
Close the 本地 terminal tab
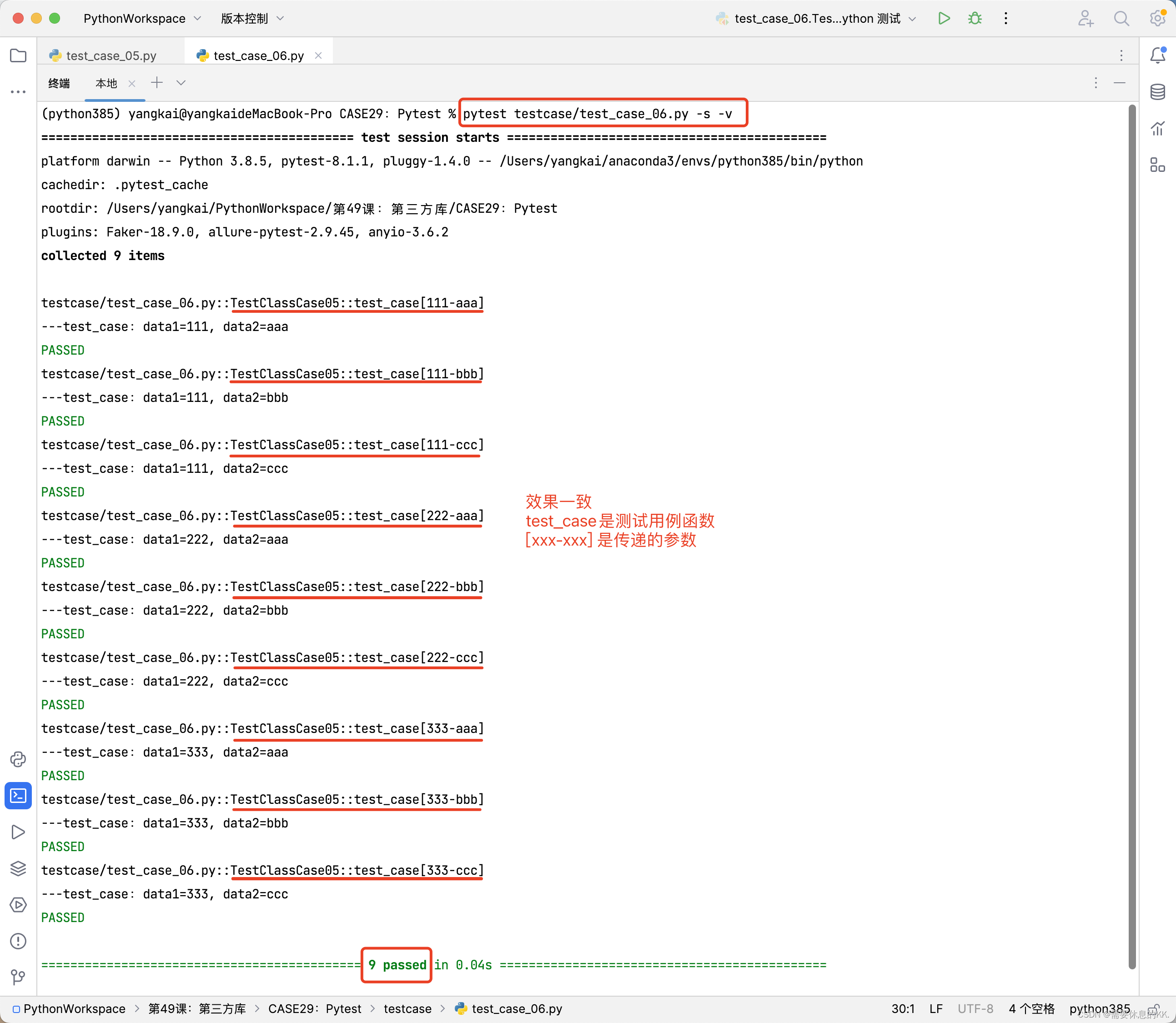(132, 83)
